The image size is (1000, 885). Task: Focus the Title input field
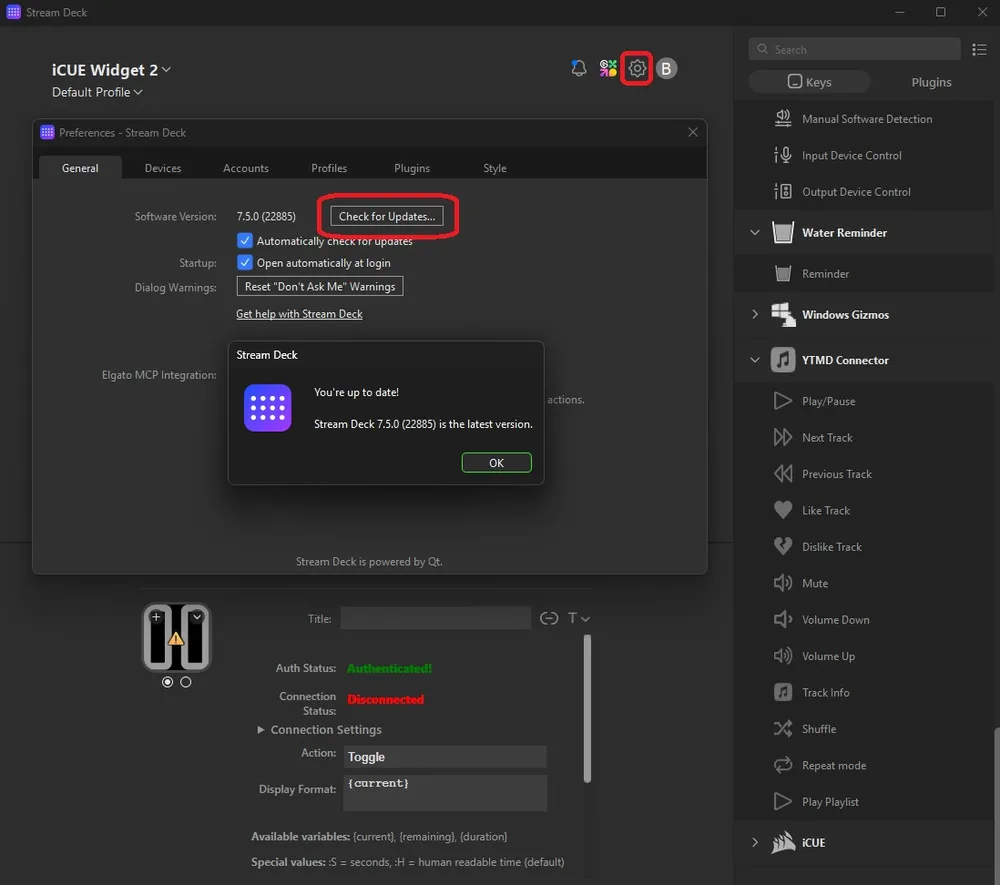pyautogui.click(x=436, y=618)
